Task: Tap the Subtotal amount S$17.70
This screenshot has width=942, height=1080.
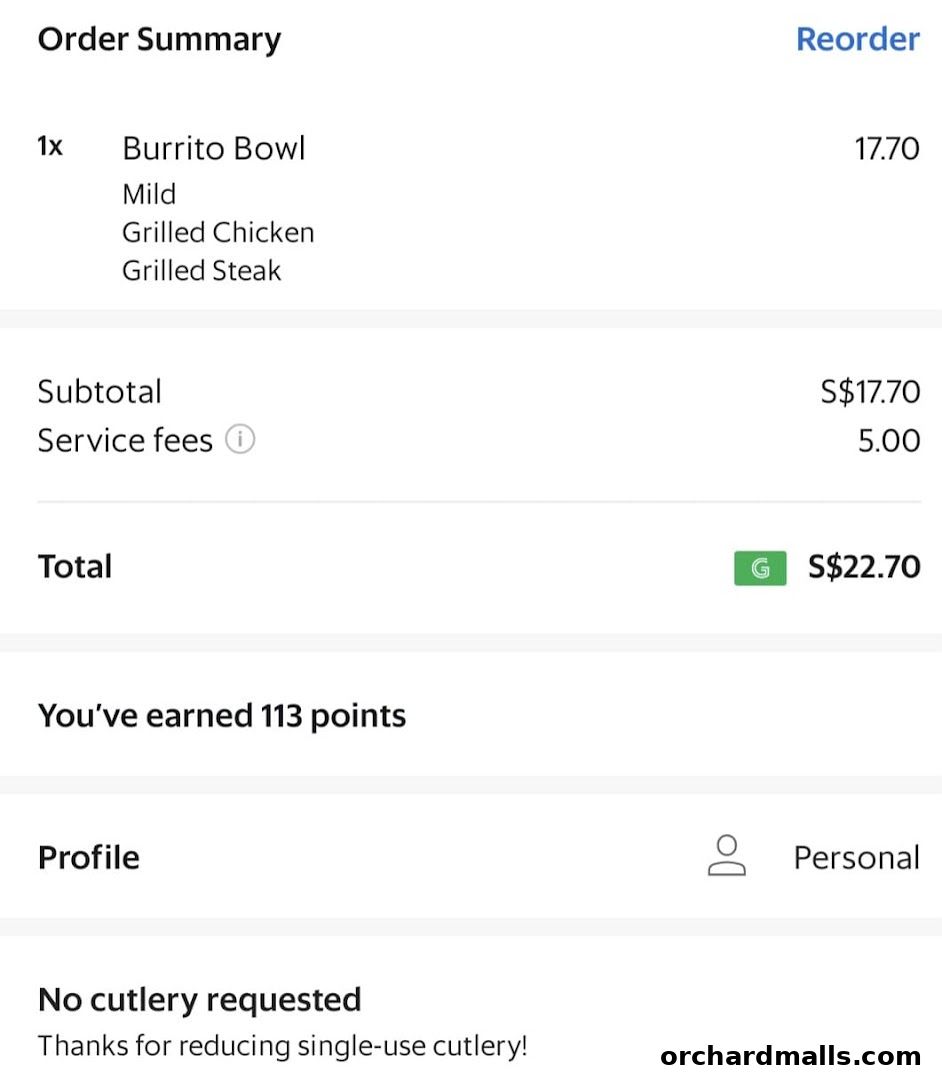Action: 870,391
